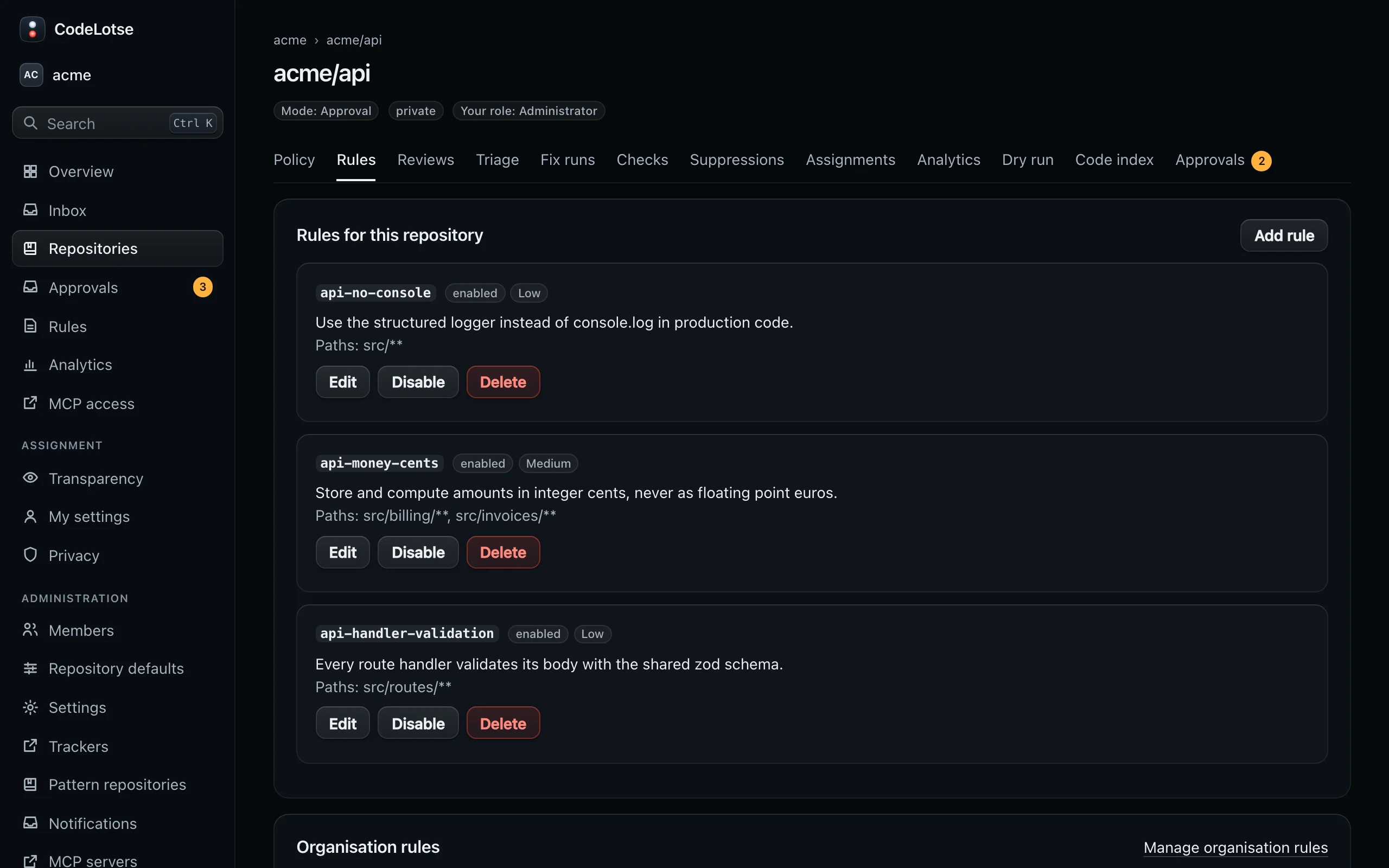Click the Medium severity tag
1389x868 pixels.
pos(548,463)
